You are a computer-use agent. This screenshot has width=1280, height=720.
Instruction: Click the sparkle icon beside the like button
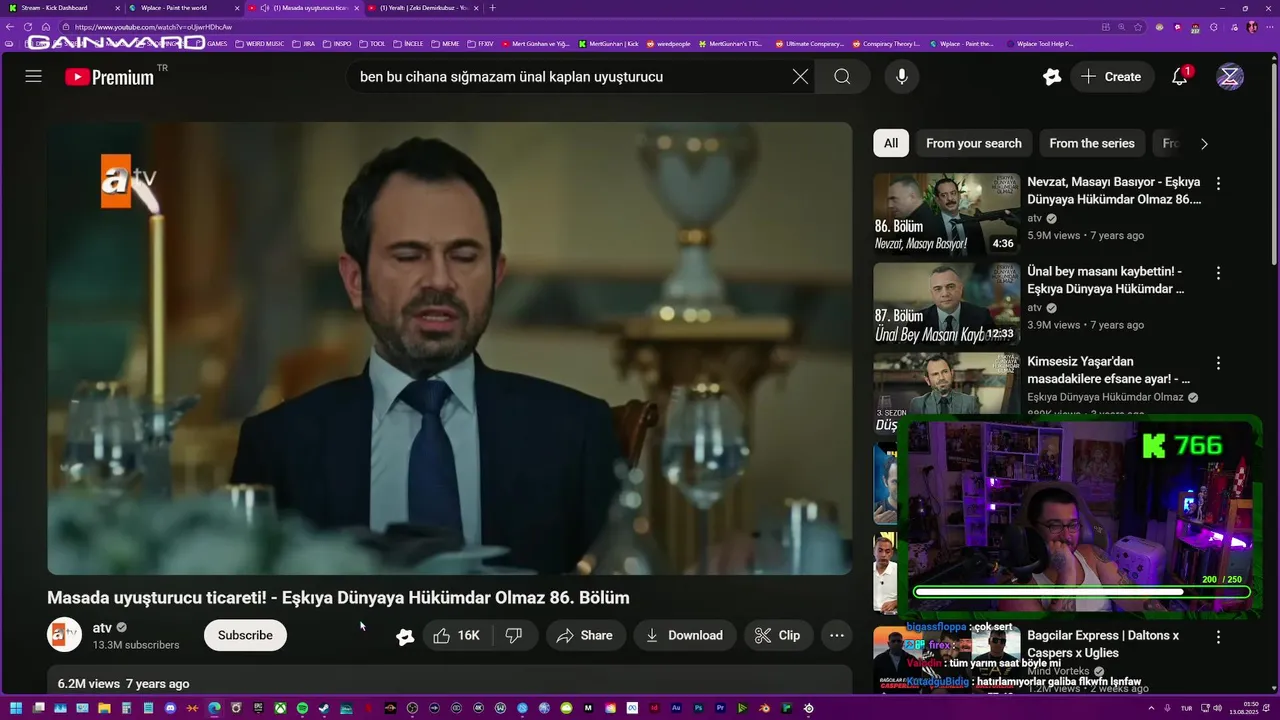point(405,636)
